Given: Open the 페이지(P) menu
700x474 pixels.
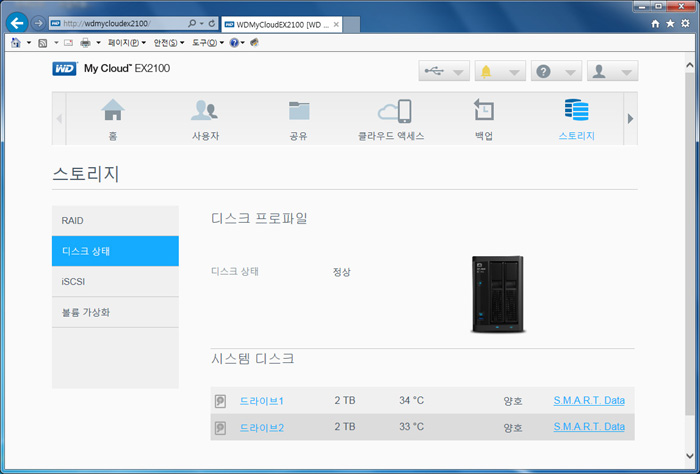Looking at the screenshot, I should point(127,43).
